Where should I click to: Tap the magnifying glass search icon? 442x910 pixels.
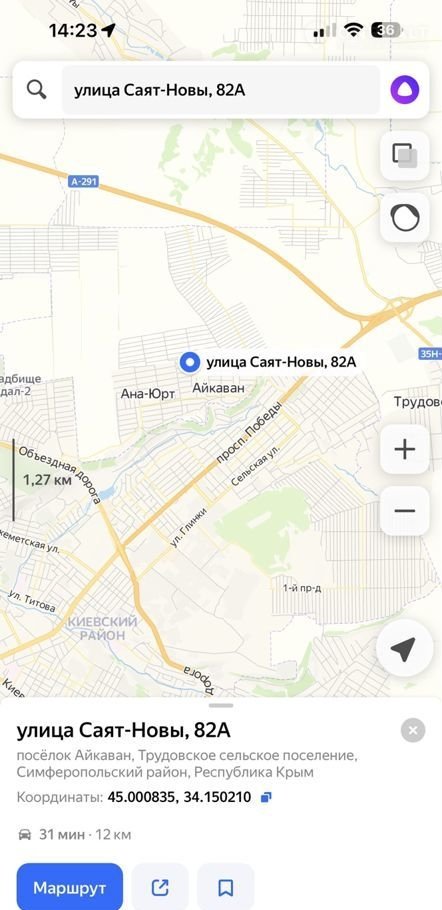pyautogui.click(x=37, y=90)
